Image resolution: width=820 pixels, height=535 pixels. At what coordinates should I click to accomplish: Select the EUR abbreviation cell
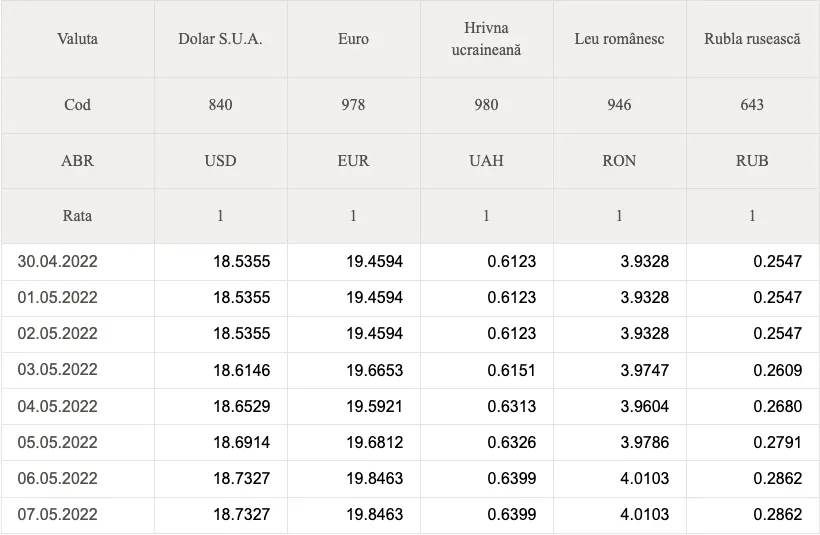[x=354, y=161]
